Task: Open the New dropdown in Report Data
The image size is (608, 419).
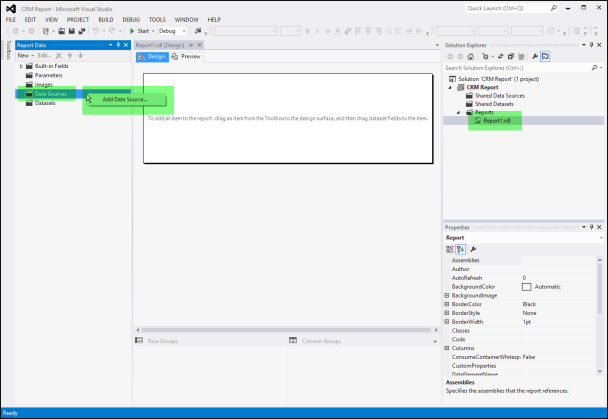Action: (26, 55)
